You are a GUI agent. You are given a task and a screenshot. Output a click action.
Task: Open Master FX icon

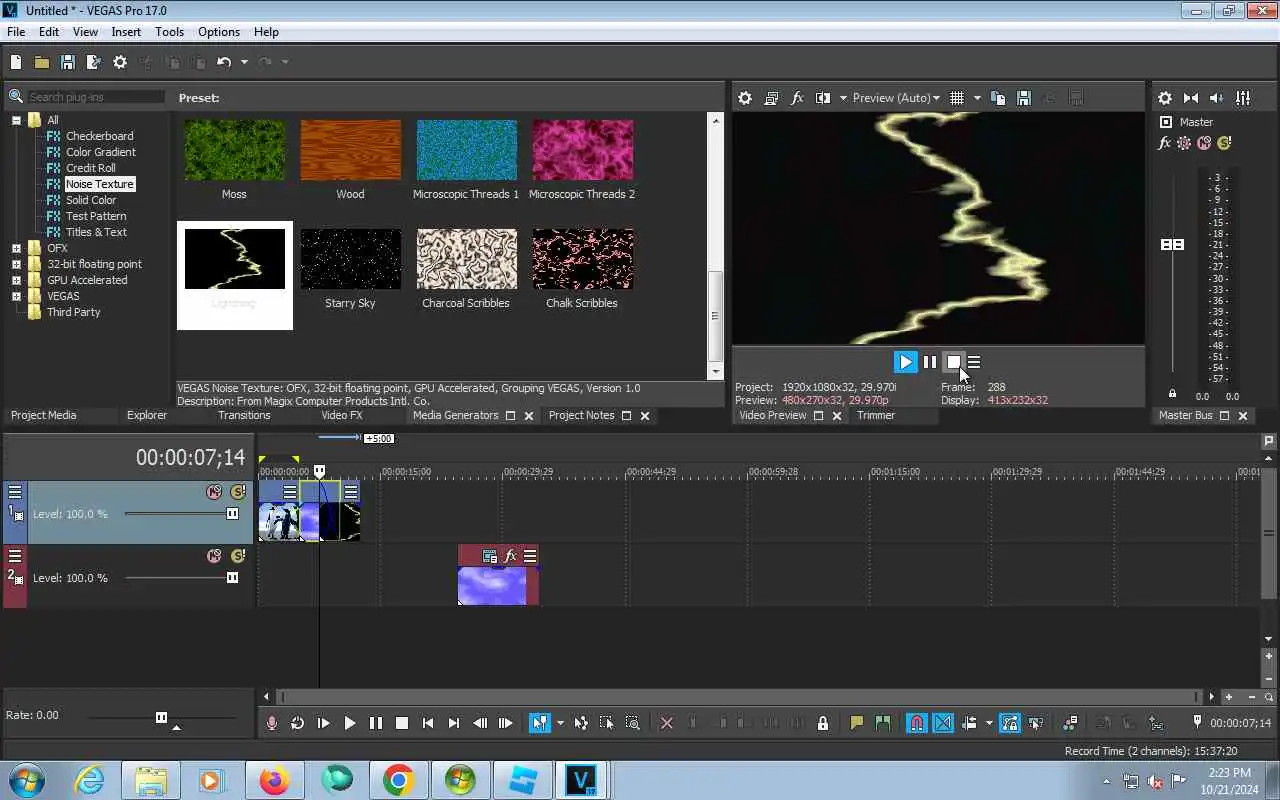[1164, 143]
